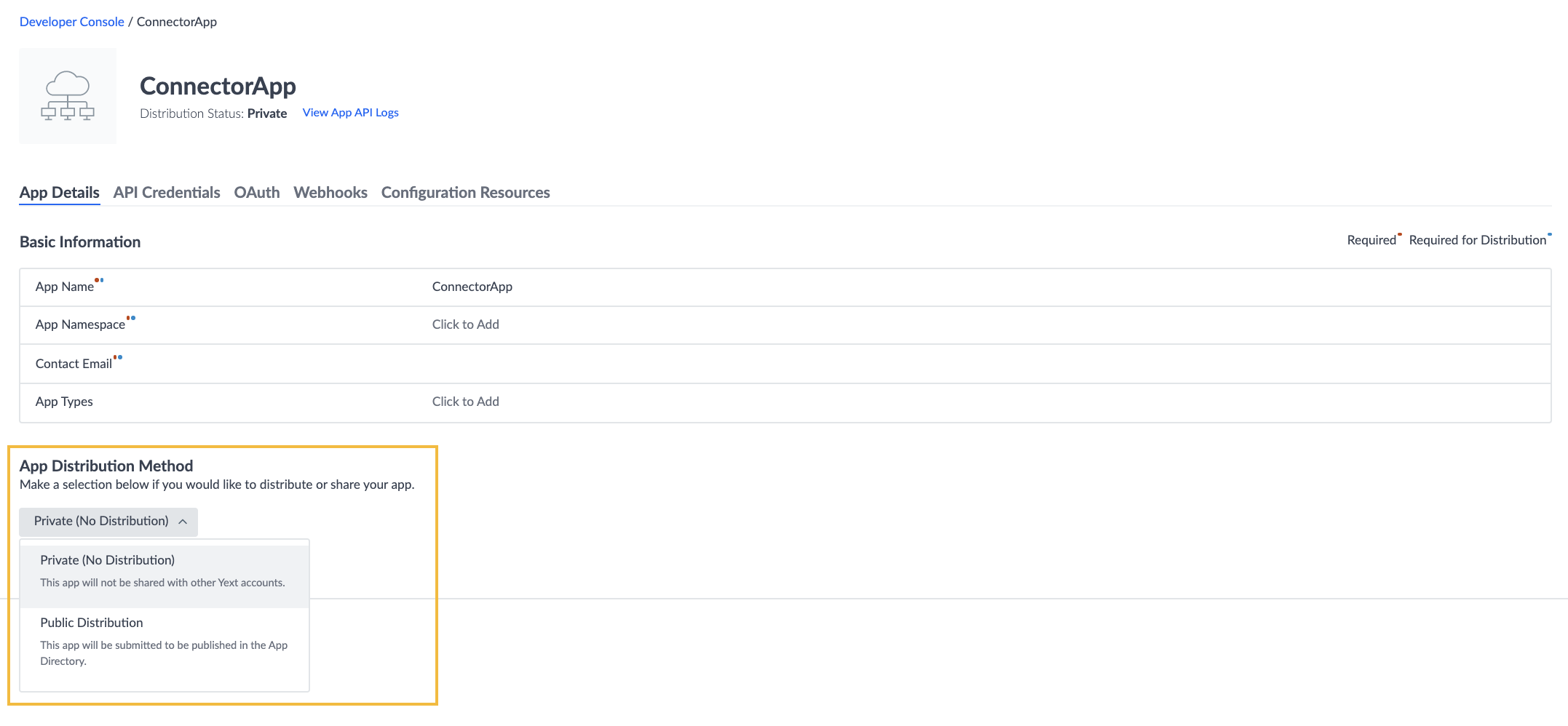Edit the App Name value ConnectorApp

pos(472,287)
